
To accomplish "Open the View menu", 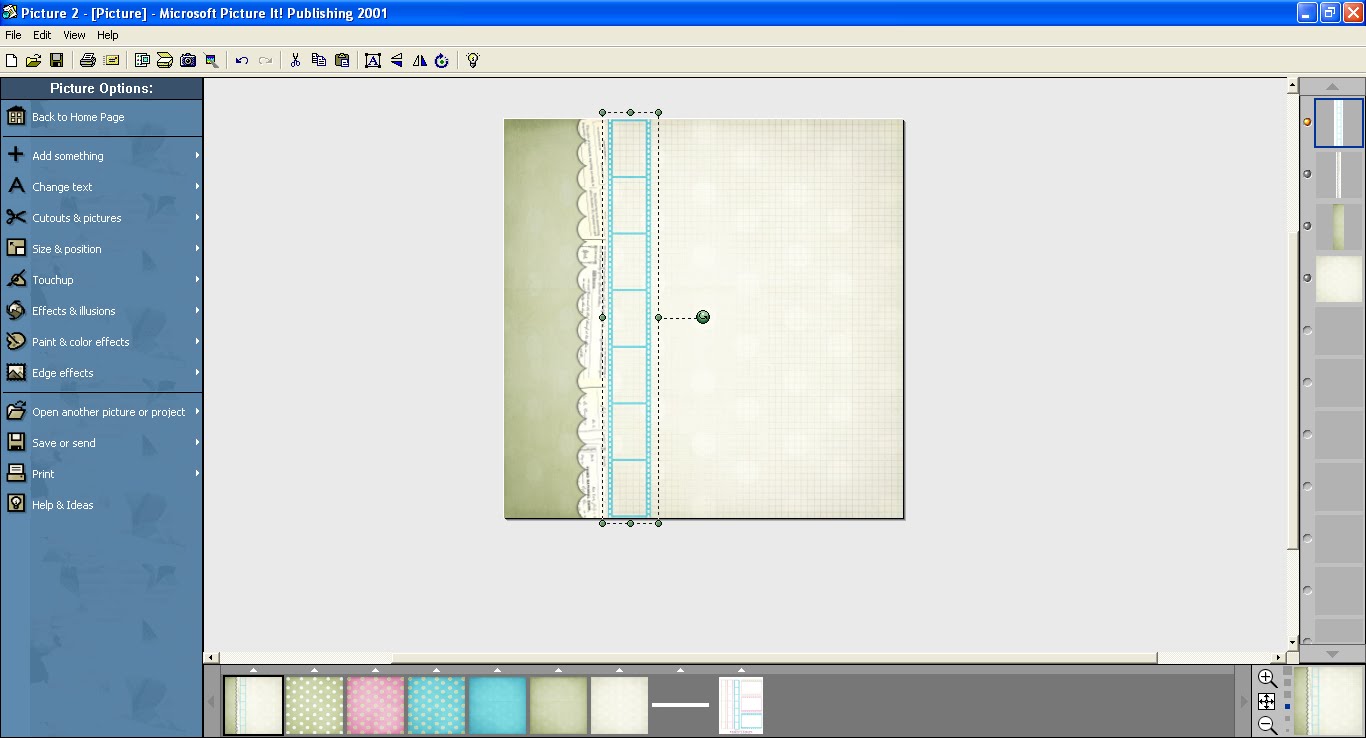I will tap(74, 35).
